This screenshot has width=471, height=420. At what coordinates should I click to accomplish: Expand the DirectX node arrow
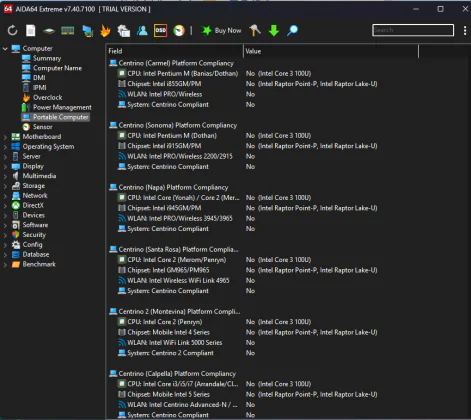coord(5,206)
